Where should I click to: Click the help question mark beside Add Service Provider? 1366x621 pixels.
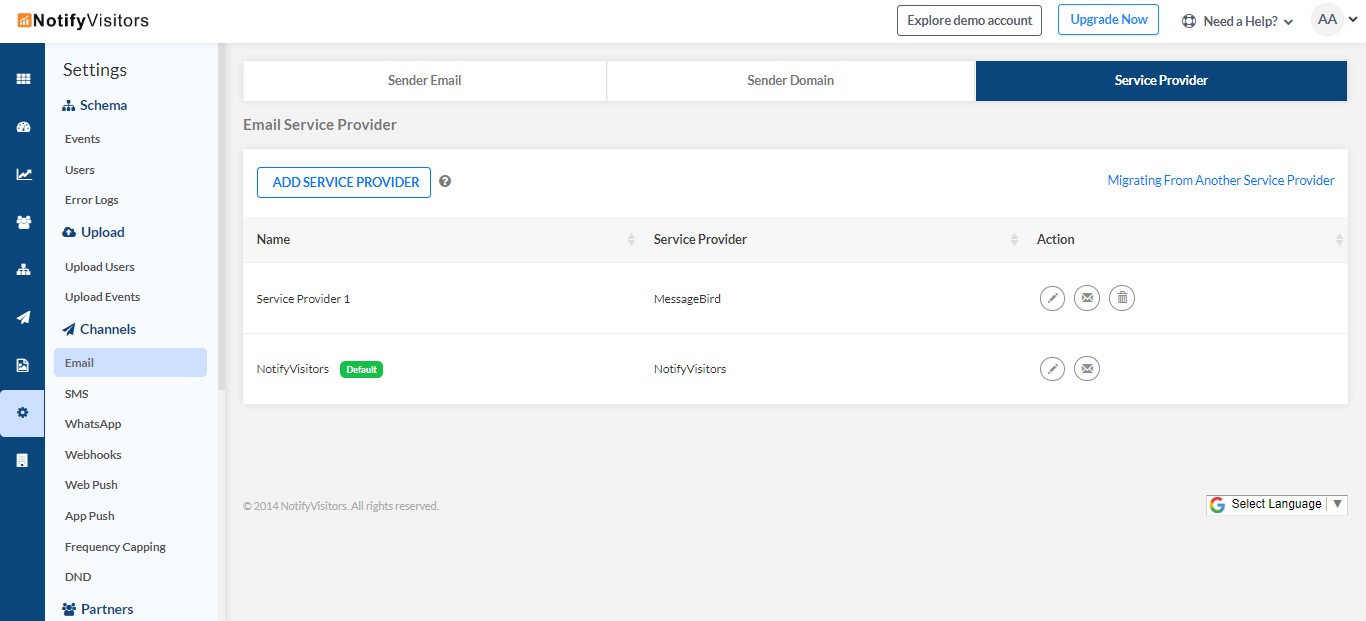[445, 182]
